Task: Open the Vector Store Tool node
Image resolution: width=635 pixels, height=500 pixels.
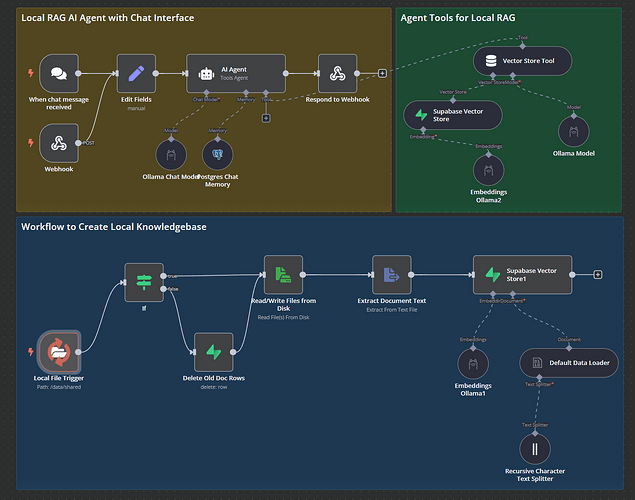Action: (522, 61)
